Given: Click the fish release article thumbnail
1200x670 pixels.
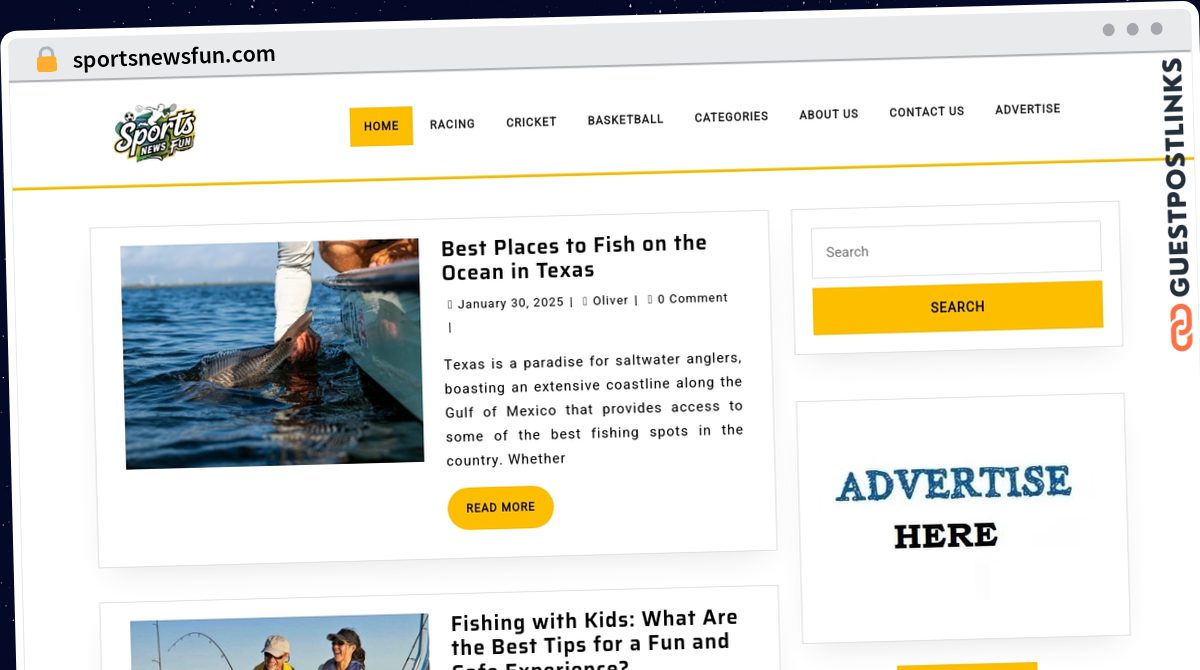Looking at the screenshot, I should (272, 353).
